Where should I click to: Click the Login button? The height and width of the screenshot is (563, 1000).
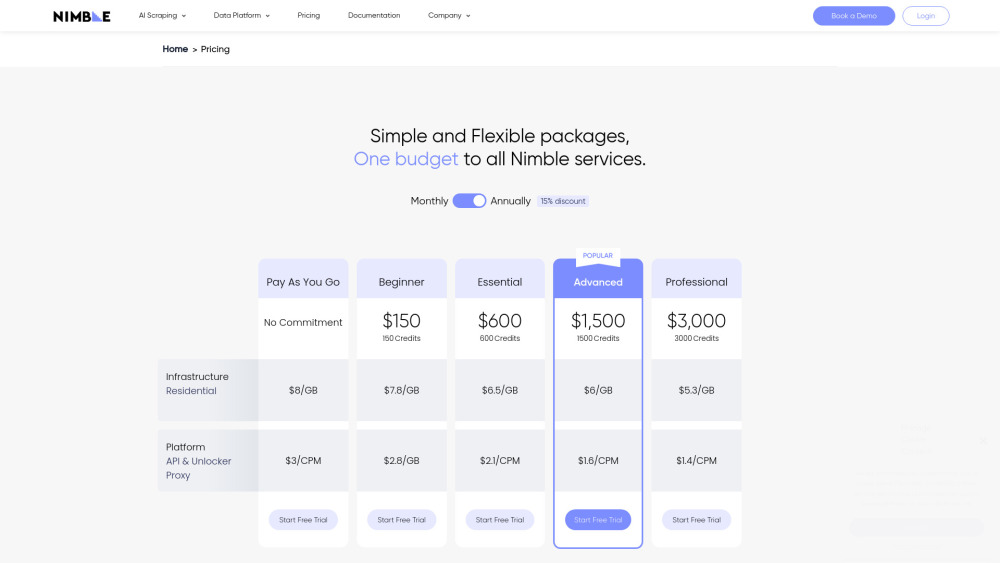coord(925,16)
